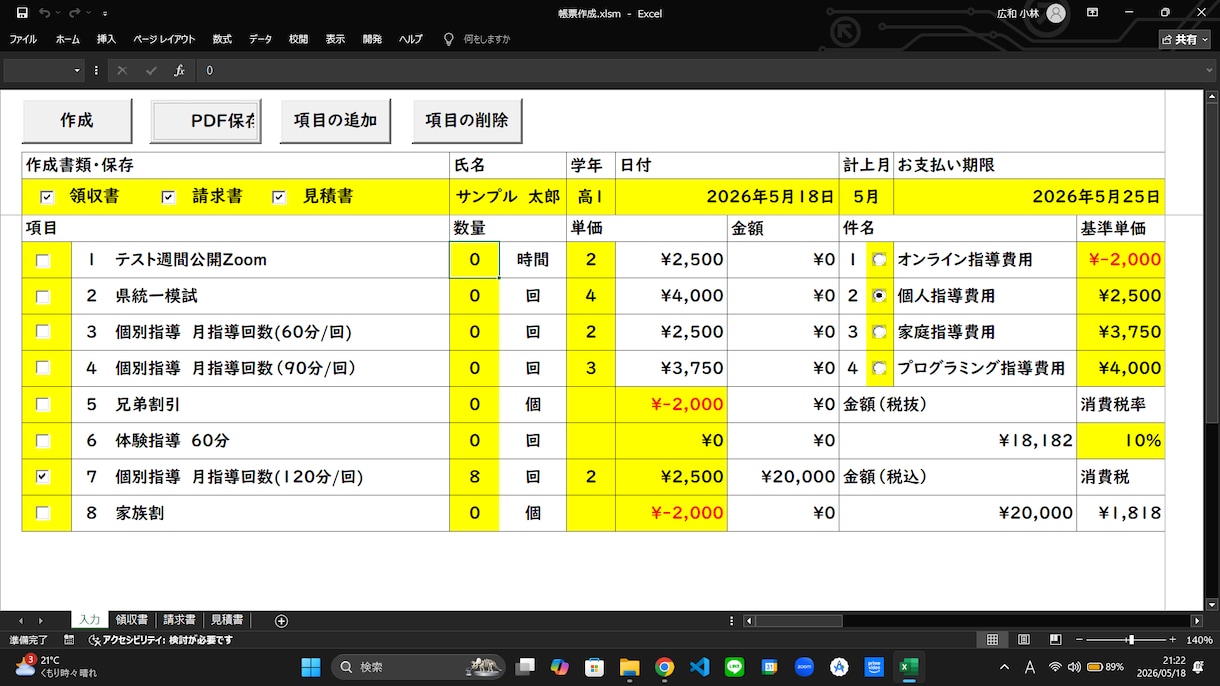1220x686 pixels.
Task: Toggle the 請求書 checkbox
Action: [x=168, y=197]
